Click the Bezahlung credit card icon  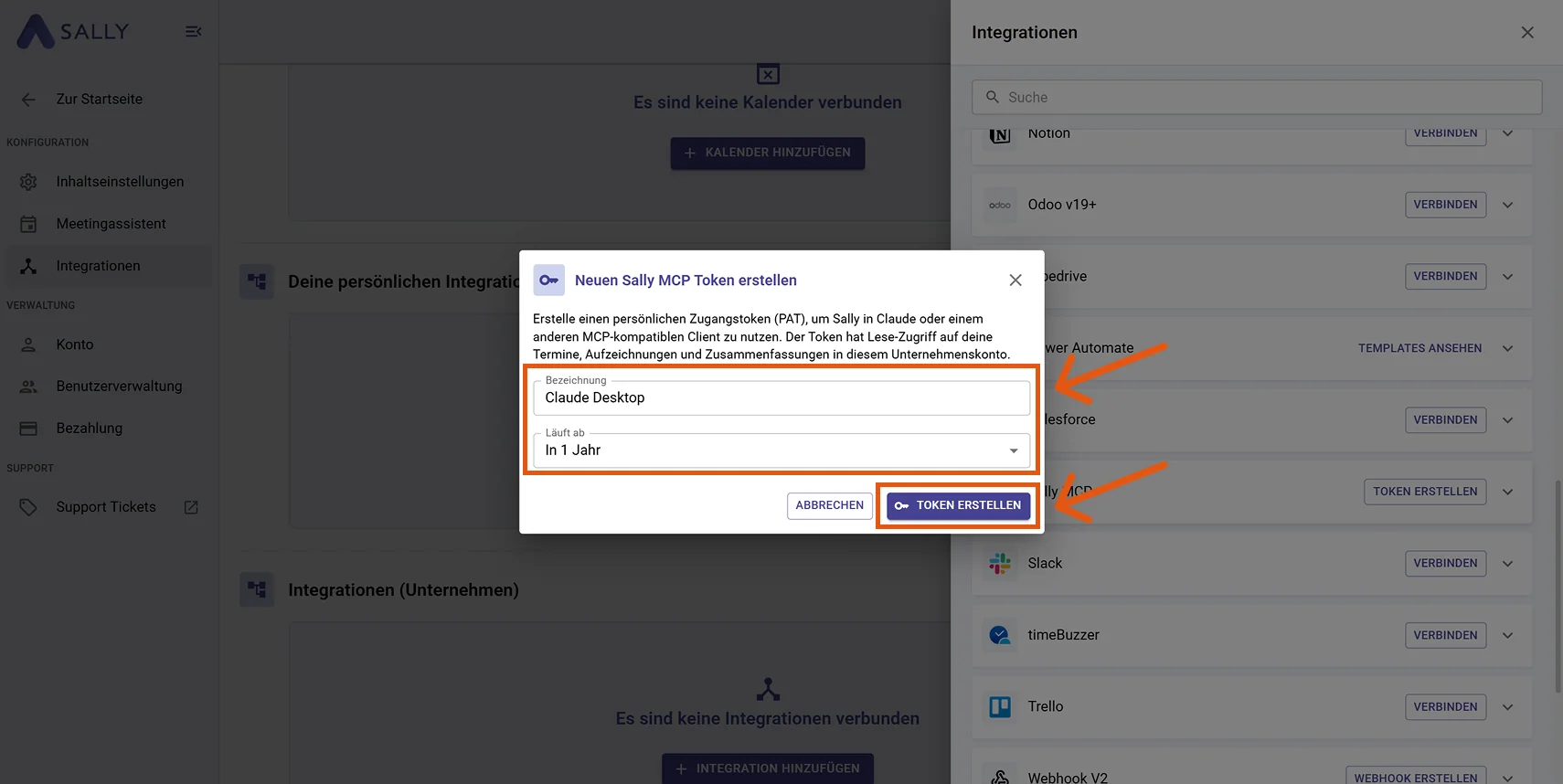pyautogui.click(x=28, y=429)
